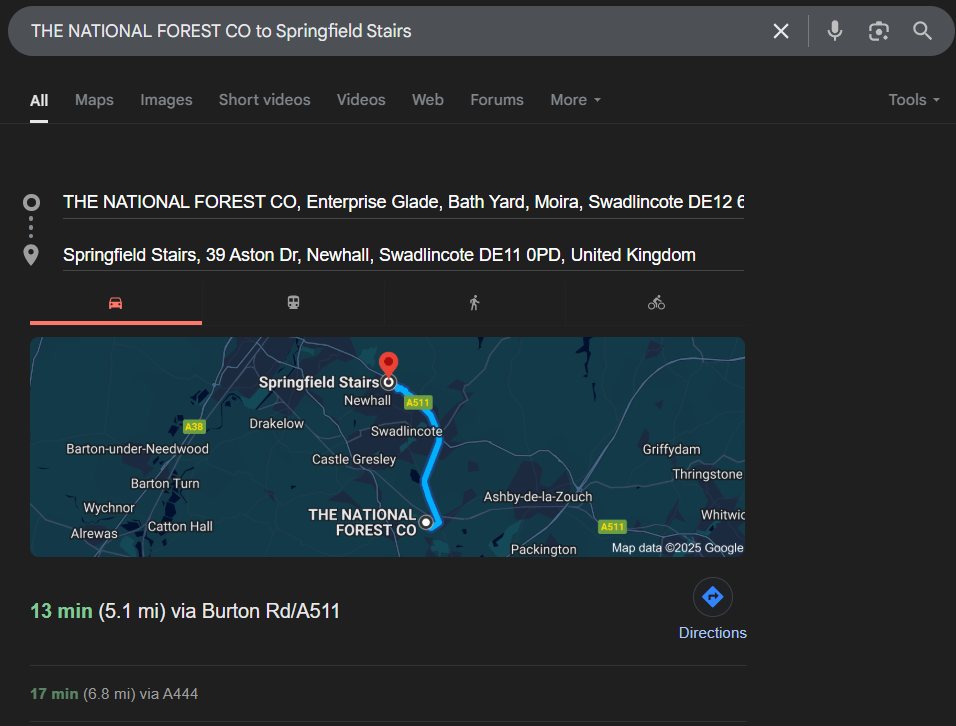
Task: Switch to the Images tab
Action: (x=166, y=100)
